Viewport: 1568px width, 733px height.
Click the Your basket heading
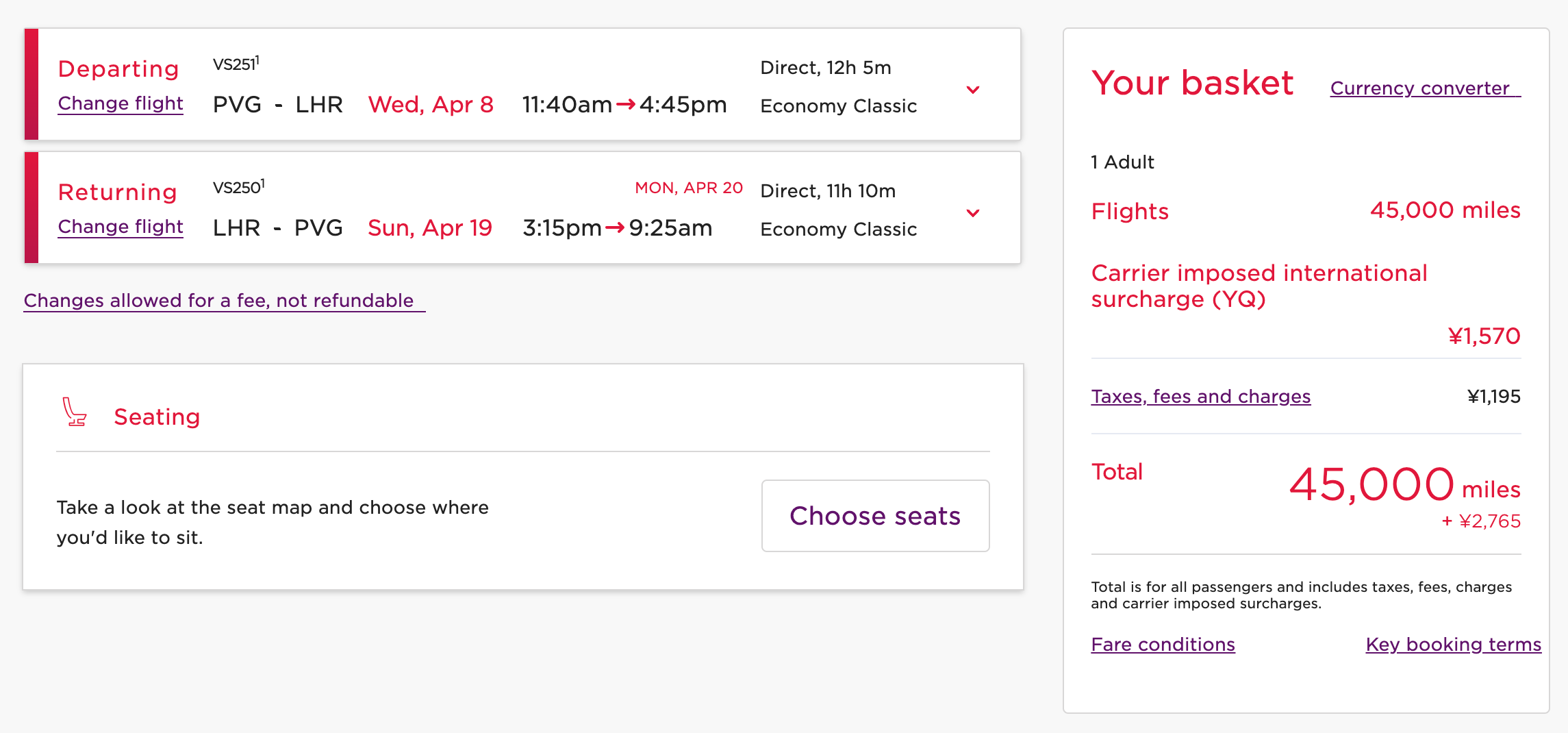(x=1192, y=84)
